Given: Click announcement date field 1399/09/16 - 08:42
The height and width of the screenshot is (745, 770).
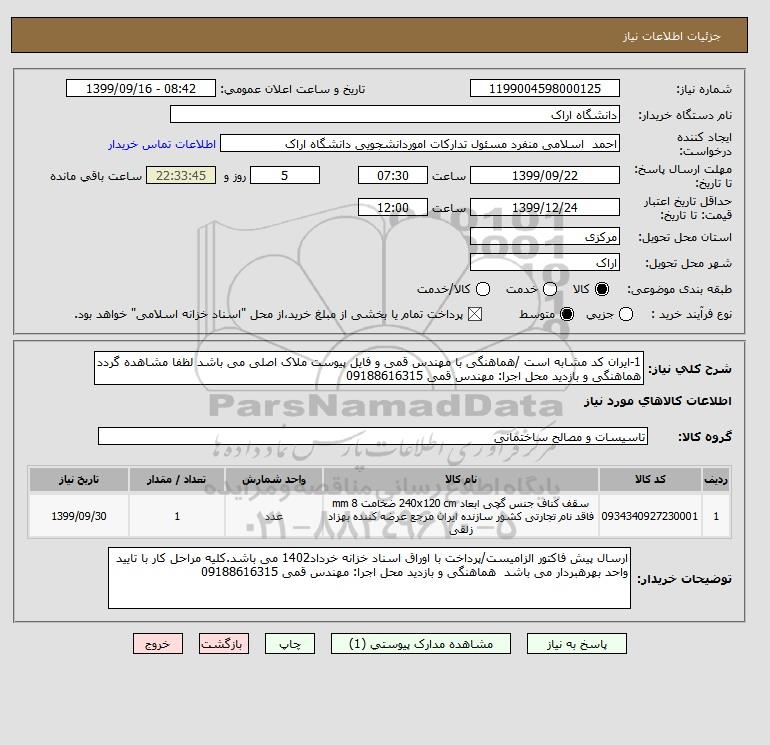Looking at the screenshot, I should [x=141, y=88].
